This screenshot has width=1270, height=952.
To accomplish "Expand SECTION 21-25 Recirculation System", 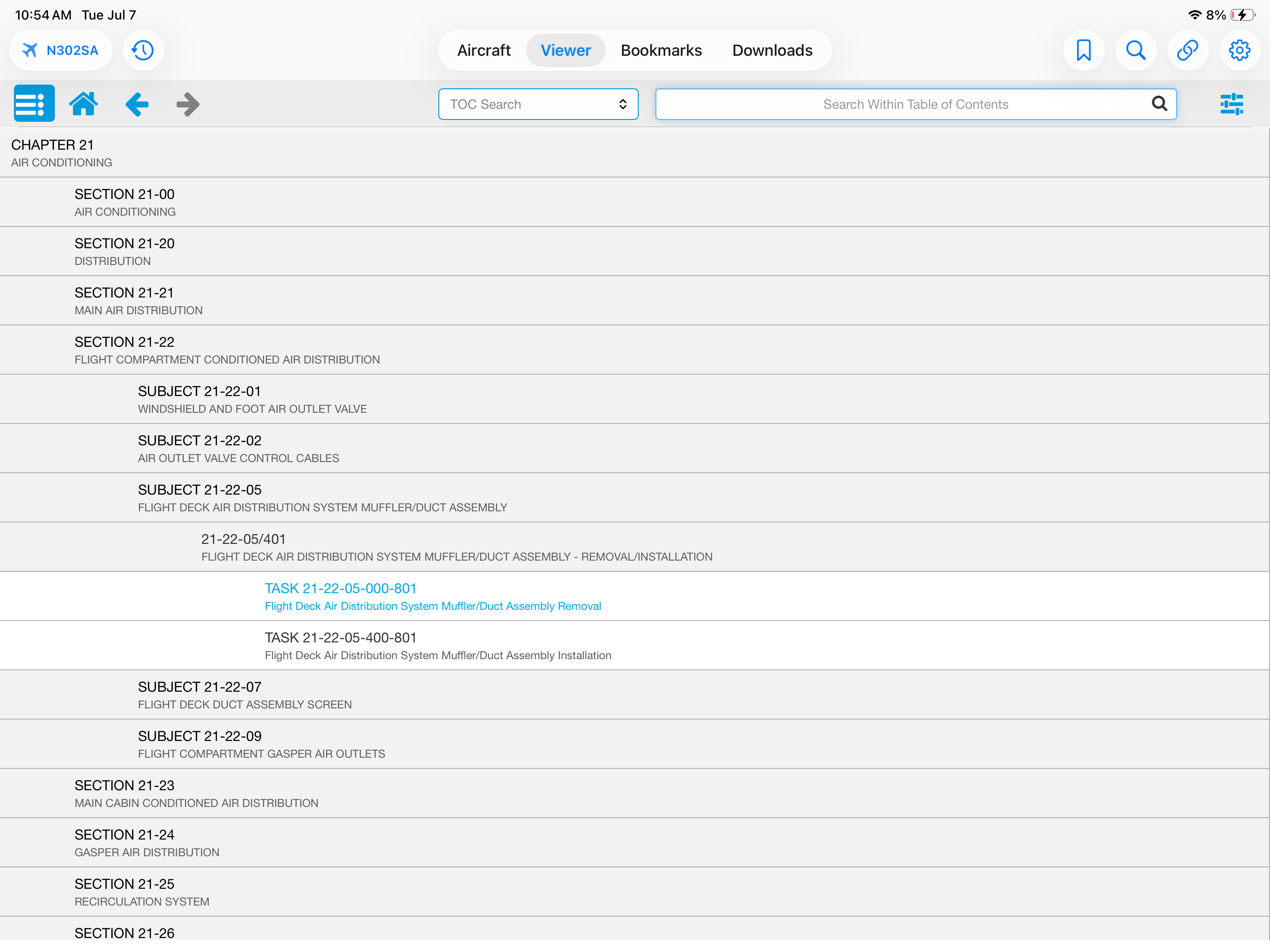I will [x=635, y=892].
